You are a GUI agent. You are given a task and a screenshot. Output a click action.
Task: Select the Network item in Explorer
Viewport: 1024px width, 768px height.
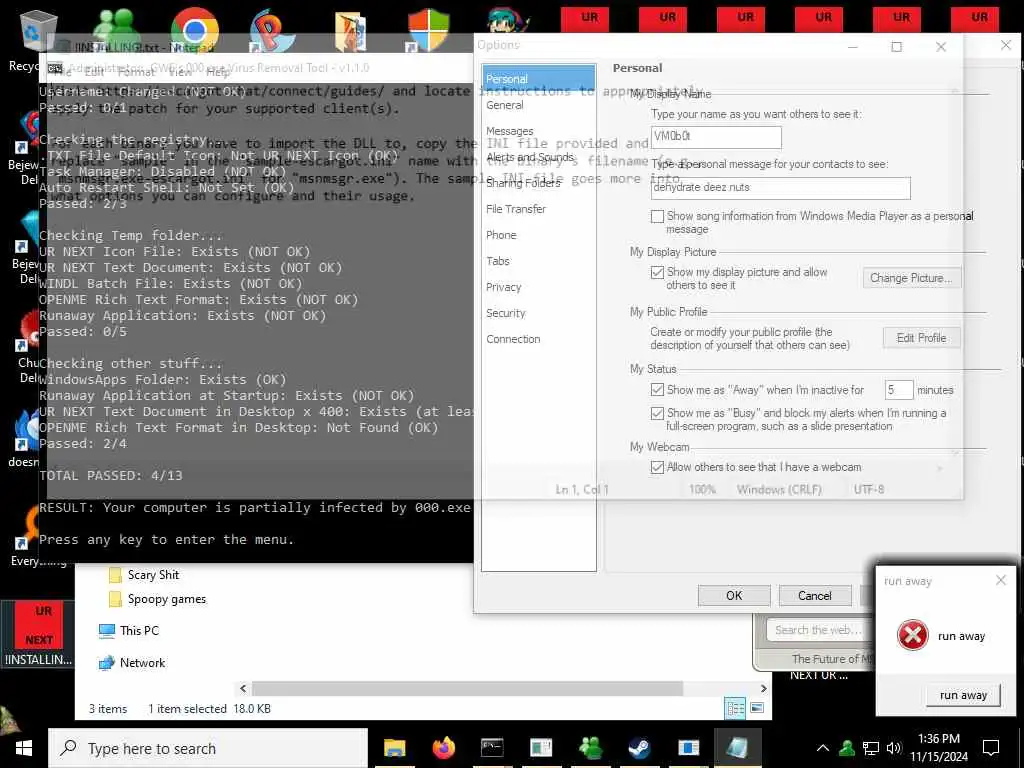[x=132, y=663]
